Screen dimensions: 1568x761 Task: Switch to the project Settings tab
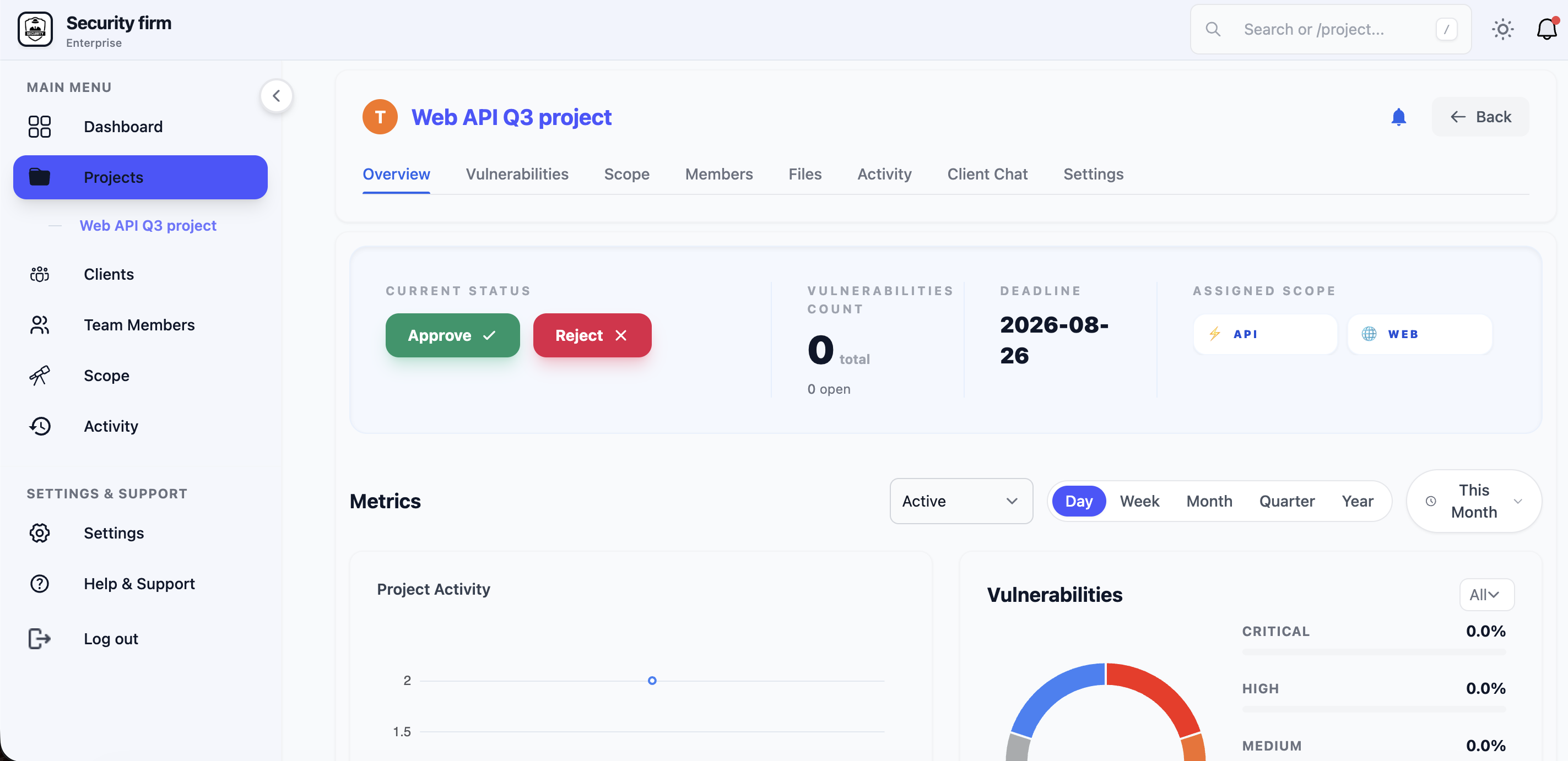(1093, 174)
